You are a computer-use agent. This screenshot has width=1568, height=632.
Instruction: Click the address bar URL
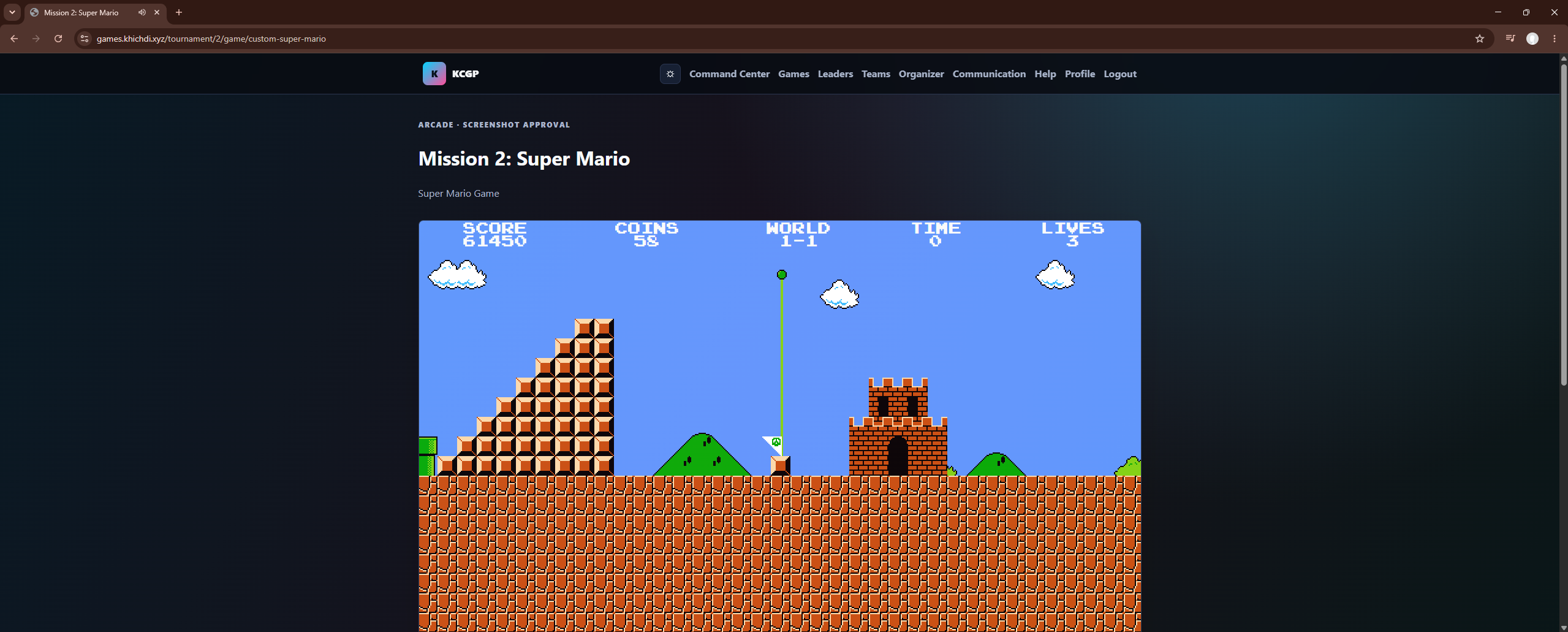point(211,39)
